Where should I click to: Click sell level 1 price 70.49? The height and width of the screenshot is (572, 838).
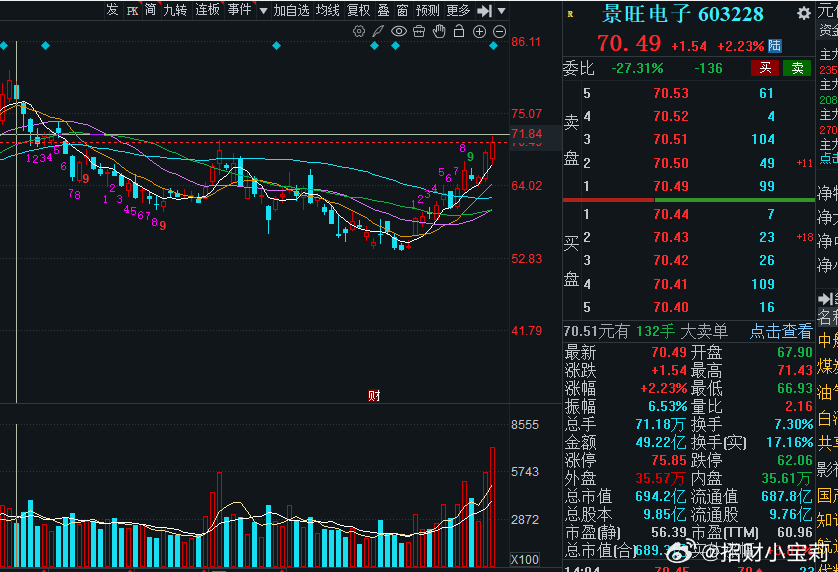[x=671, y=186]
